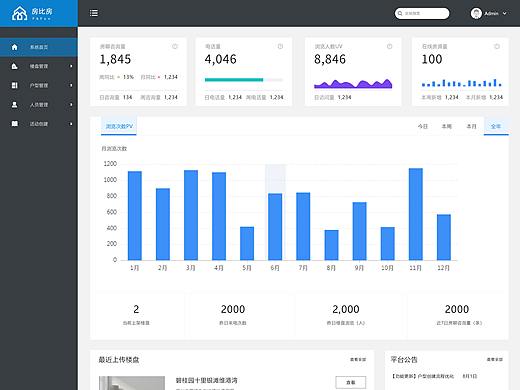
Task: Click the personnel (person) icon in the sidebar
Action: tap(14, 105)
